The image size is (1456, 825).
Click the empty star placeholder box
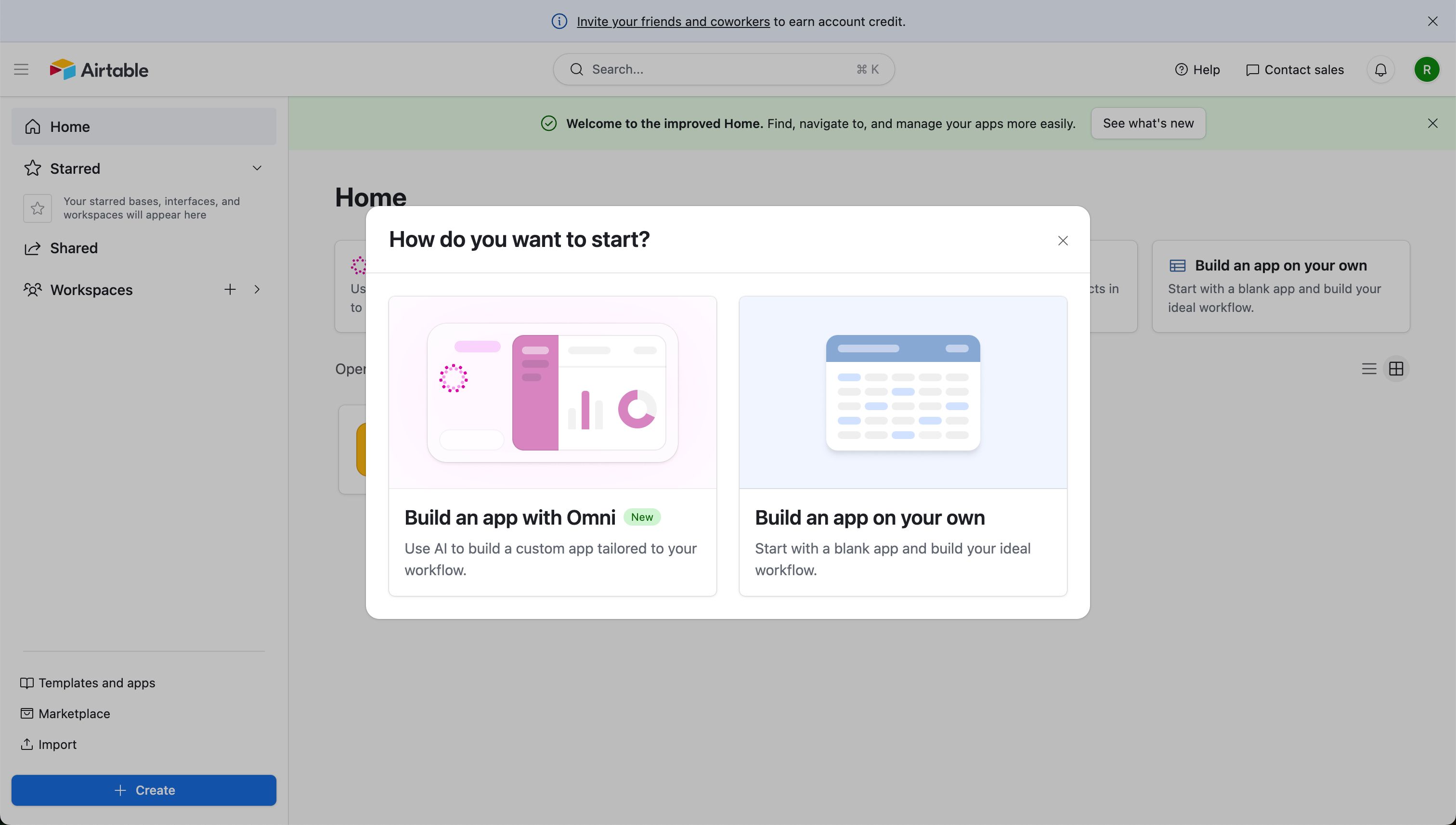38,208
